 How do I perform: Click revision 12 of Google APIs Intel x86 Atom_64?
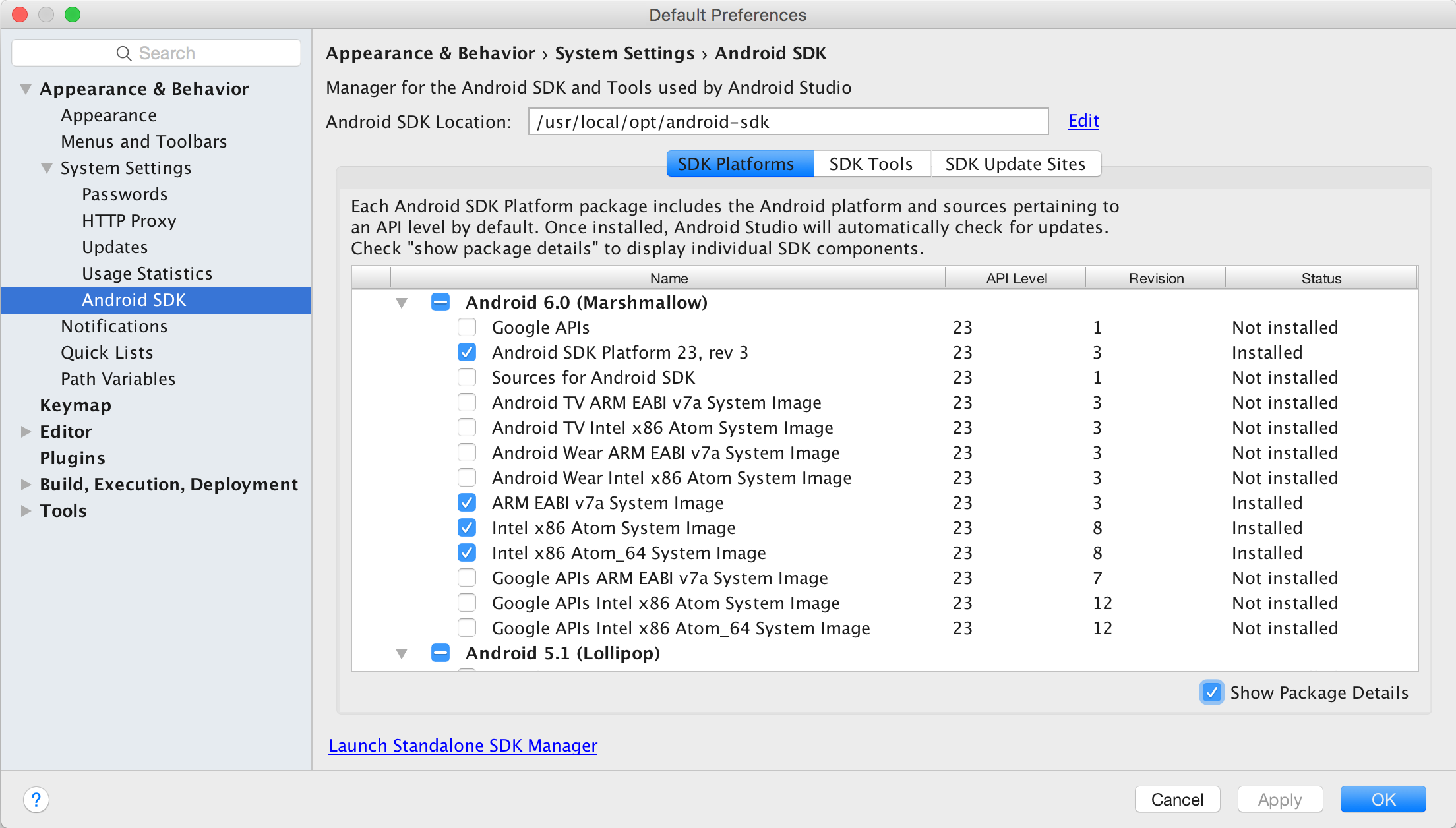point(1103,628)
